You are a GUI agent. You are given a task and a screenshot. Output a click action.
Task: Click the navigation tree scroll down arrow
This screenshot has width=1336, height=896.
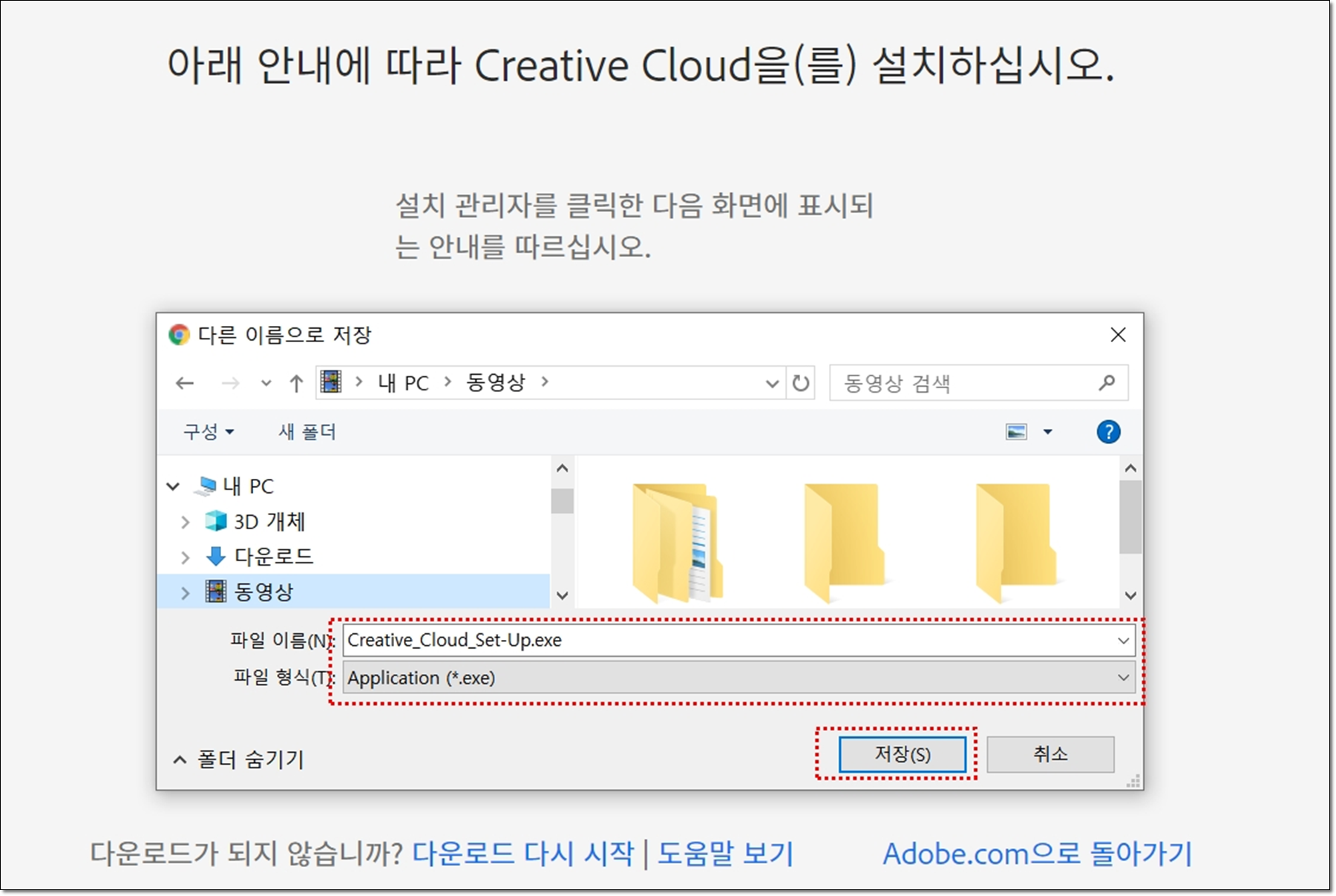tap(562, 595)
